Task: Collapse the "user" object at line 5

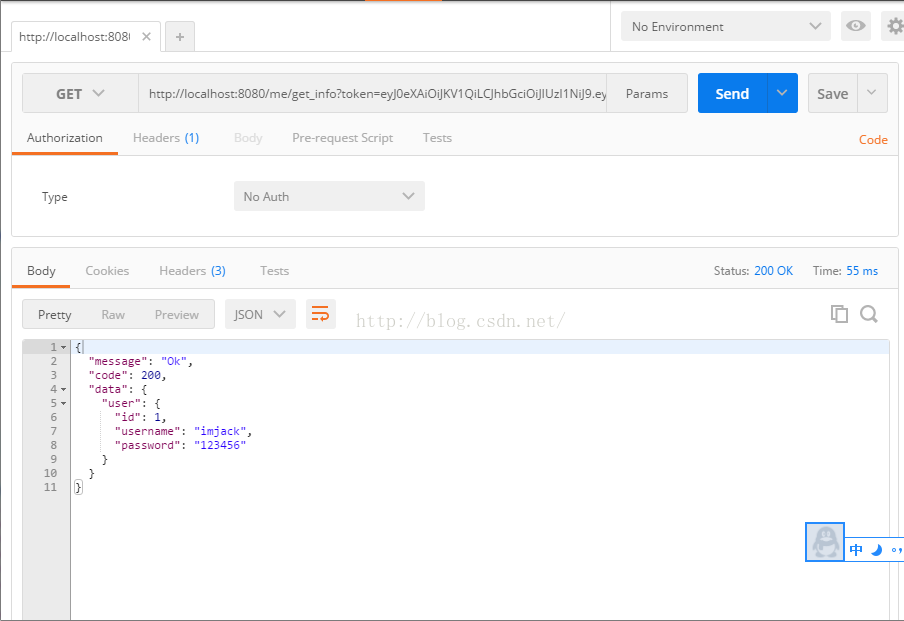Action: click(x=63, y=403)
